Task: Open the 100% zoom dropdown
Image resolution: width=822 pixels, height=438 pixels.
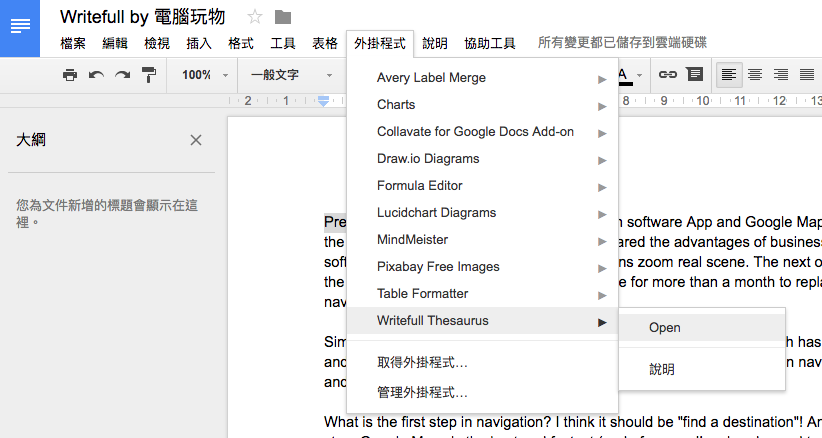Action: click(x=204, y=75)
